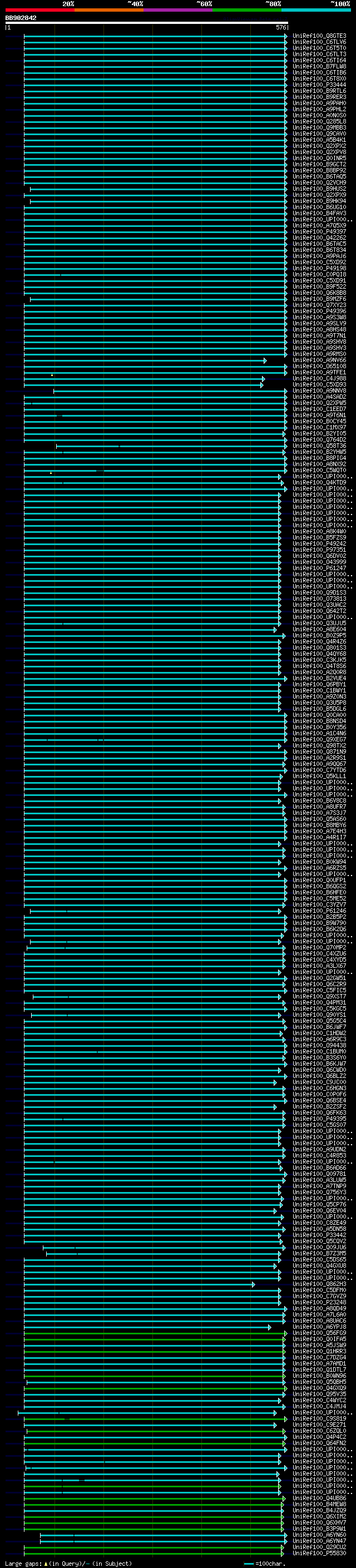Click hit label UniRef100_P49396
Image resolution: width=356 pixels, height=1568 pixels.
click(x=319, y=311)
